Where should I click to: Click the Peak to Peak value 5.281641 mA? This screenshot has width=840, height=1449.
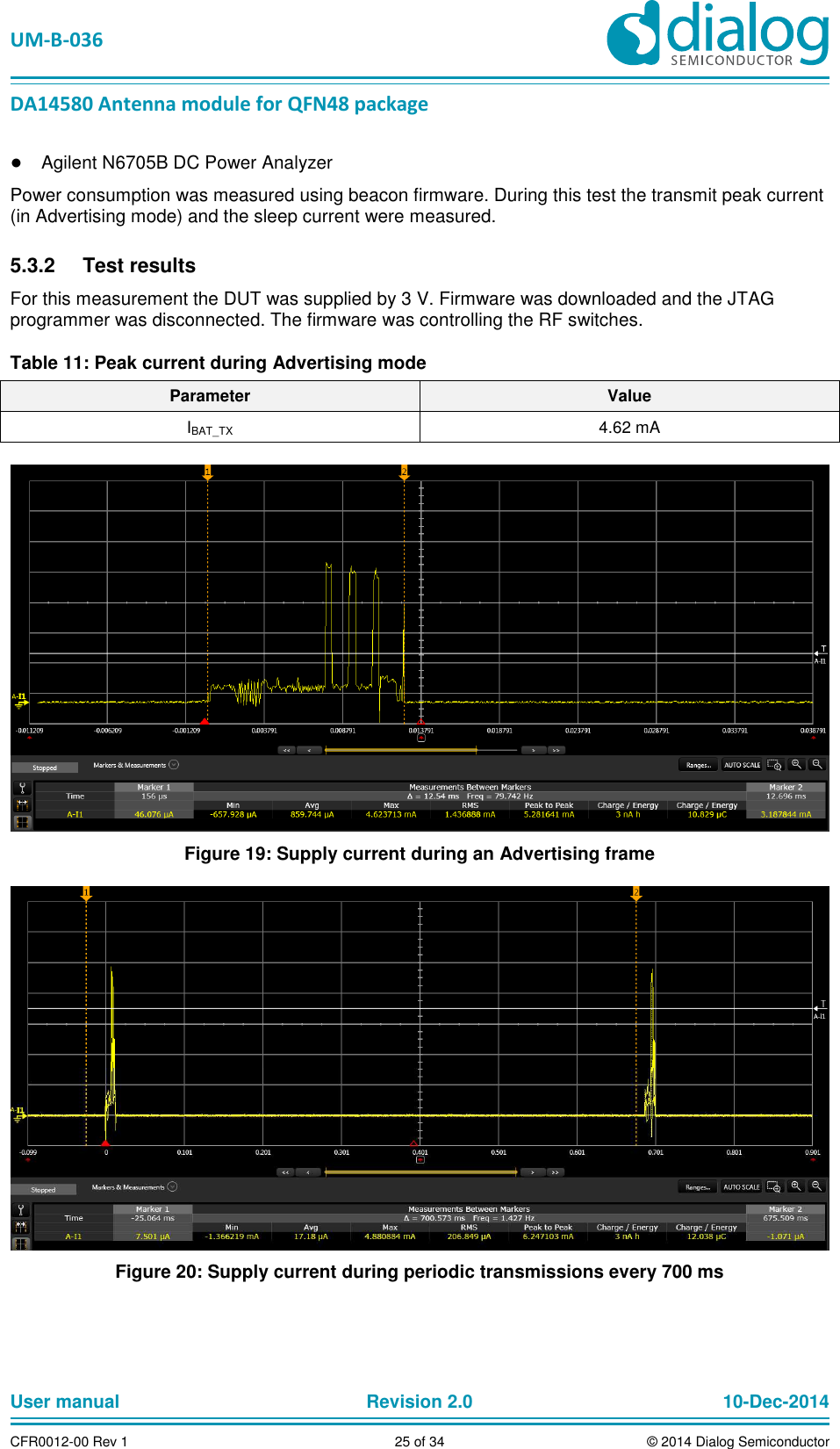tap(549, 814)
